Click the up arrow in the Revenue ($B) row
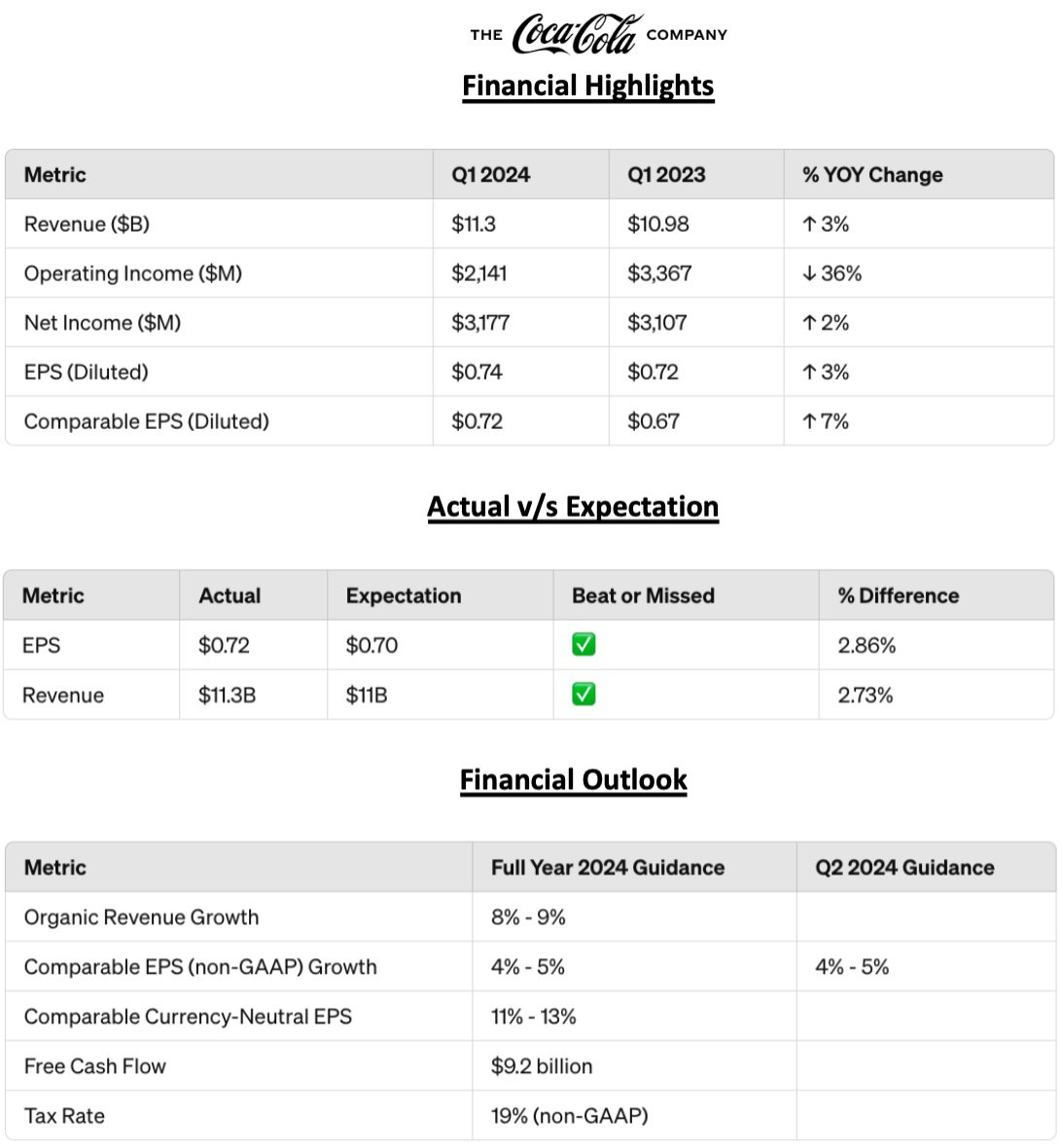 tap(809, 224)
